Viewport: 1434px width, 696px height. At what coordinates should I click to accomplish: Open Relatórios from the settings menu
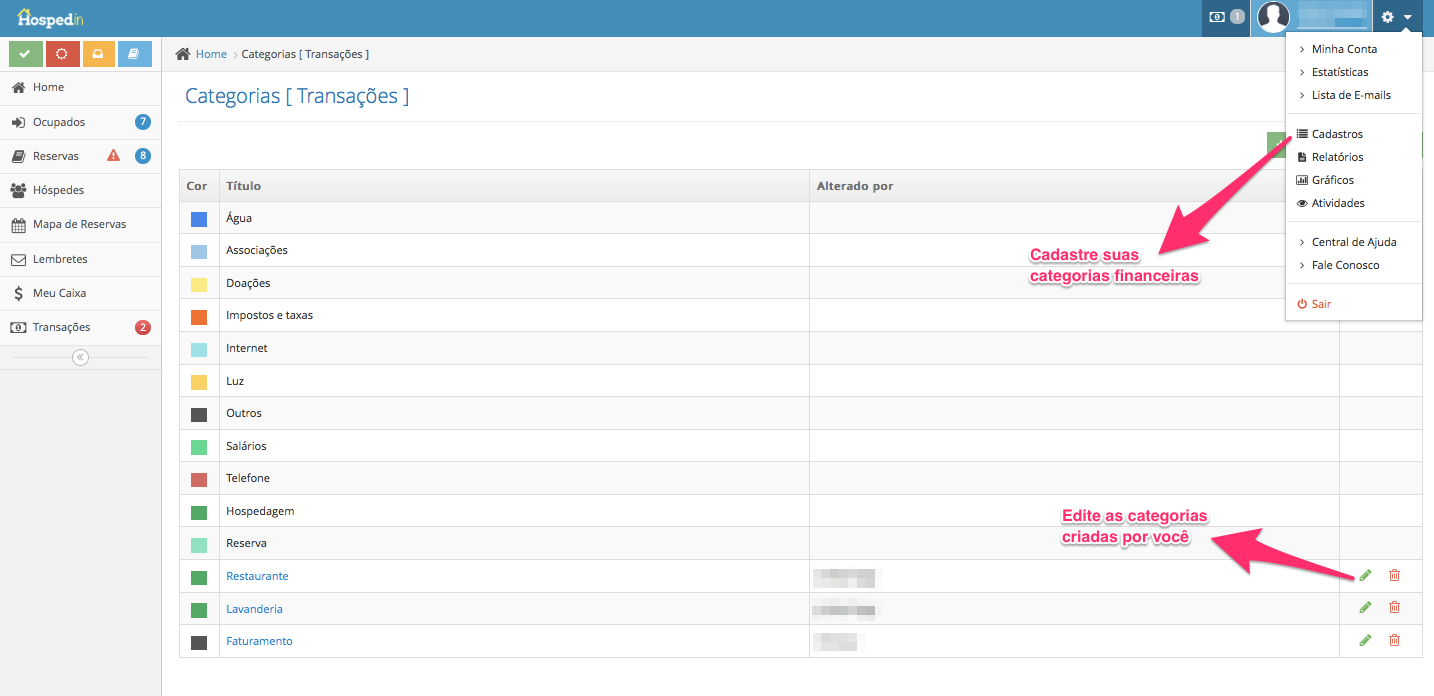pyautogui.click(x=1336, y=157)
